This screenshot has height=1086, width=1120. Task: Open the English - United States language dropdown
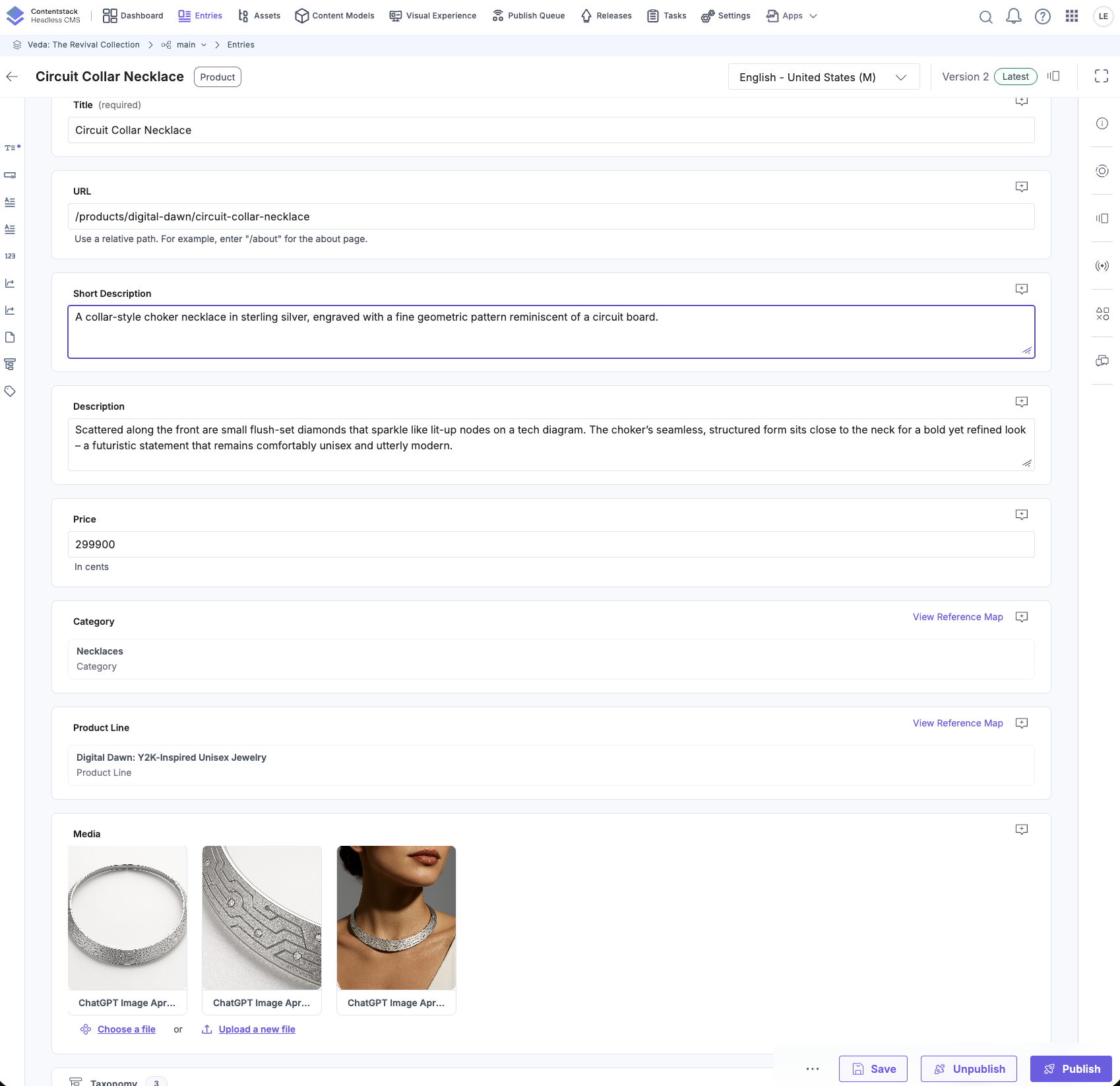pos(824,77)
